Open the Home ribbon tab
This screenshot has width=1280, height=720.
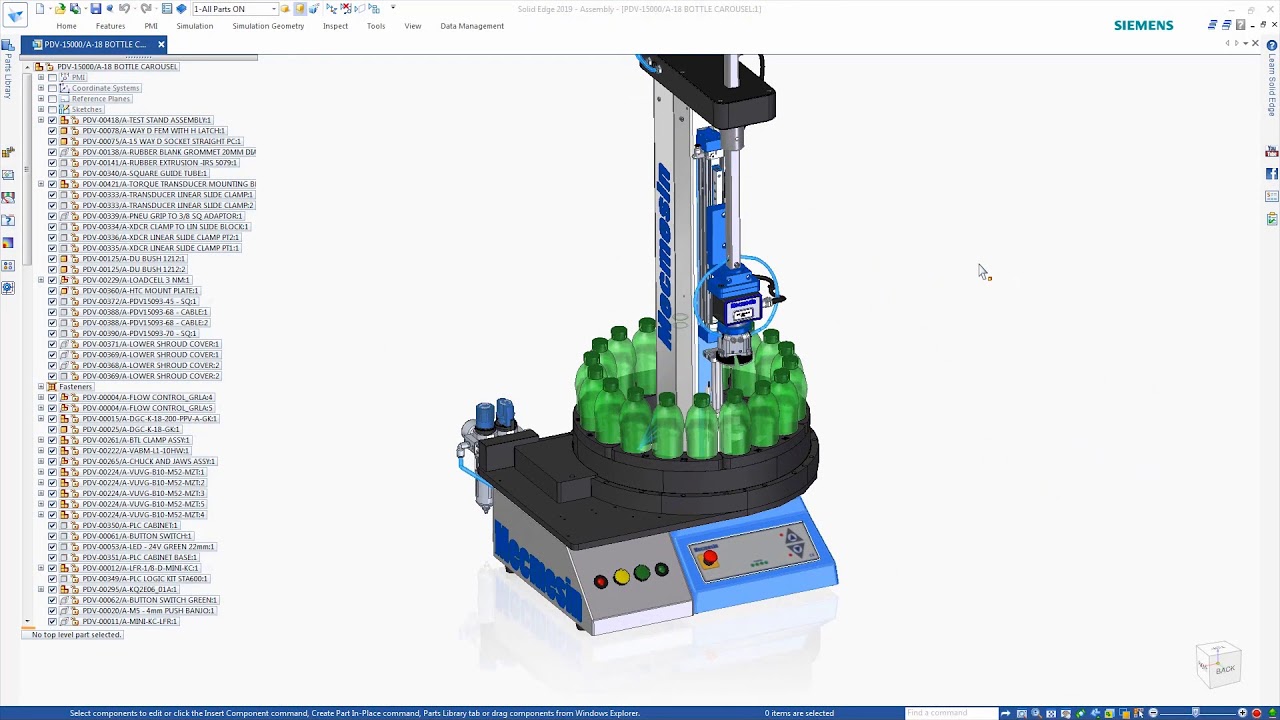click(66, 26)
